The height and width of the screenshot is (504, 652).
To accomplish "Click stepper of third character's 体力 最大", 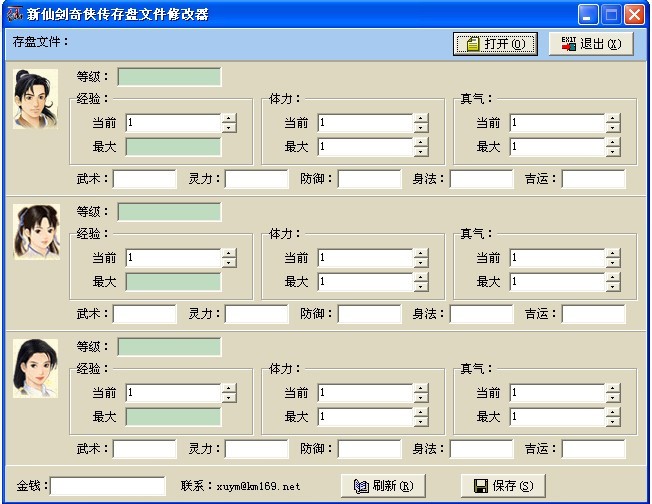I will click(421, 417).
